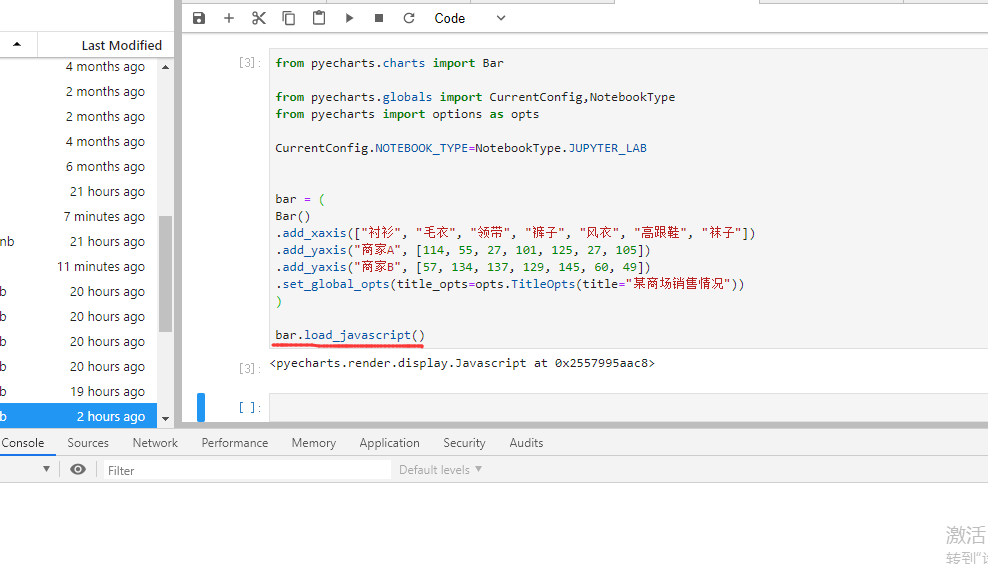Click the empty [ ] cell prompt
Viewport: 988px width, 564px height.
click(250, 408)
